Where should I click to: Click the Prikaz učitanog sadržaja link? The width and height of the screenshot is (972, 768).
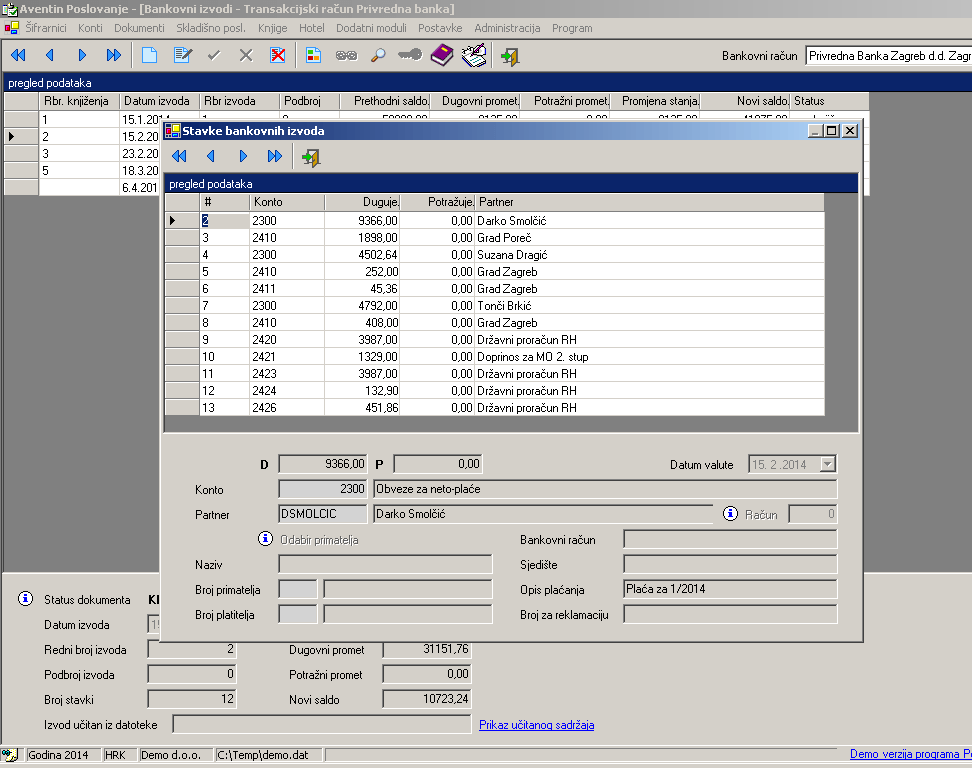(536, 725)
